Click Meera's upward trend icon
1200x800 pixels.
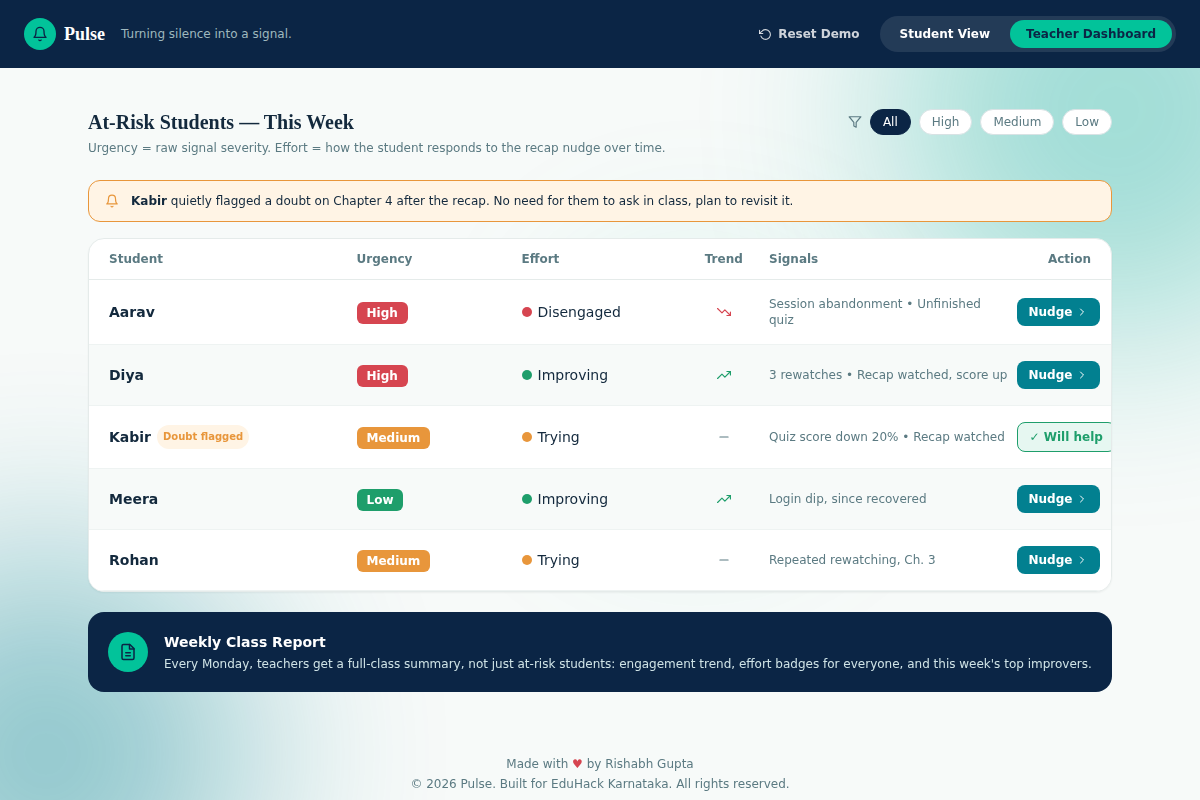724,499
